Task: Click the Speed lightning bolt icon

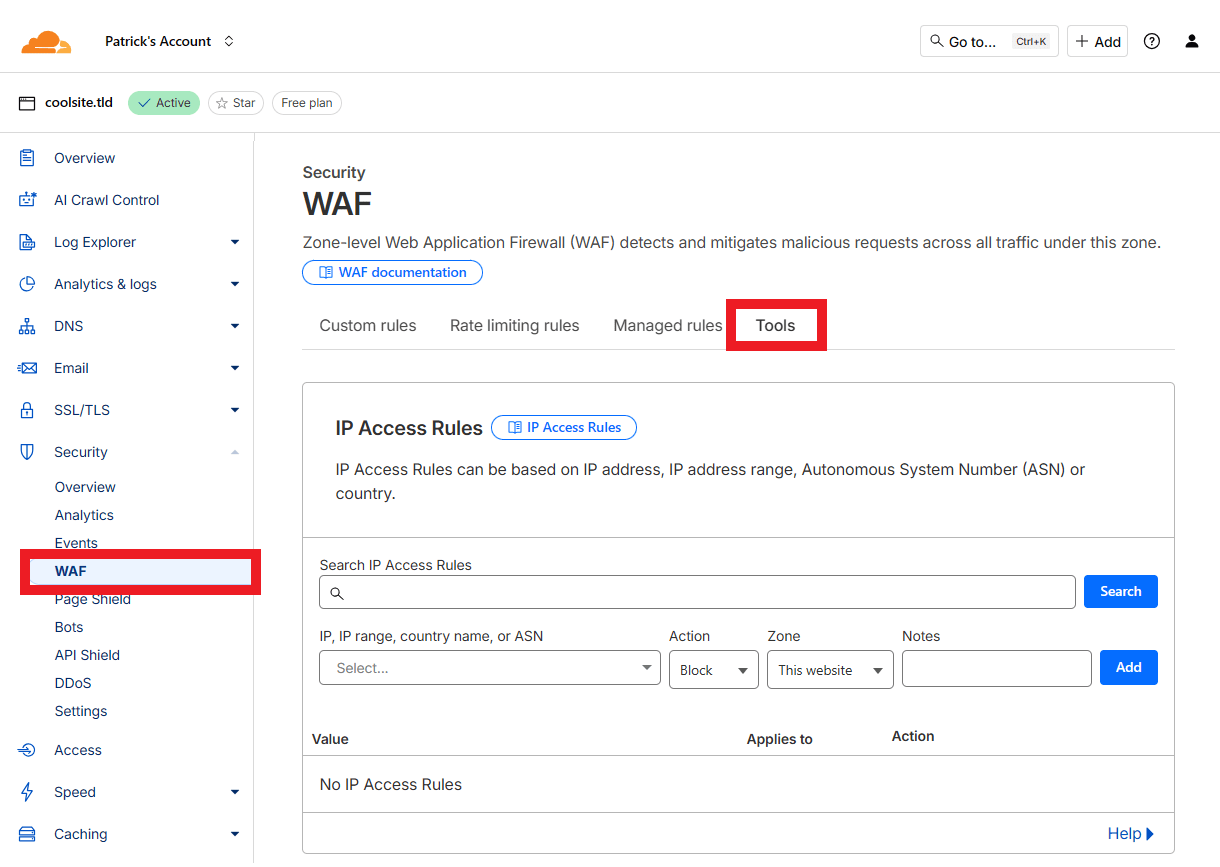Action: [28, 792]
